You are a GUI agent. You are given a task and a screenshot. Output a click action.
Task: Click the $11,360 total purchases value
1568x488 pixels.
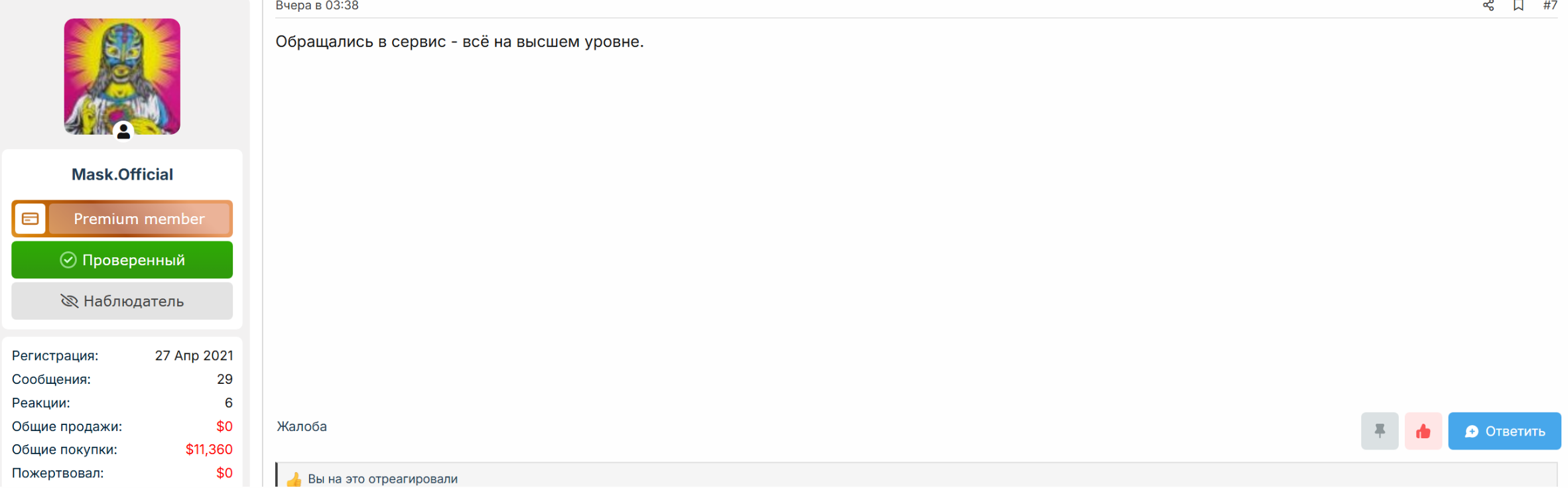click(x=209, y=450)
